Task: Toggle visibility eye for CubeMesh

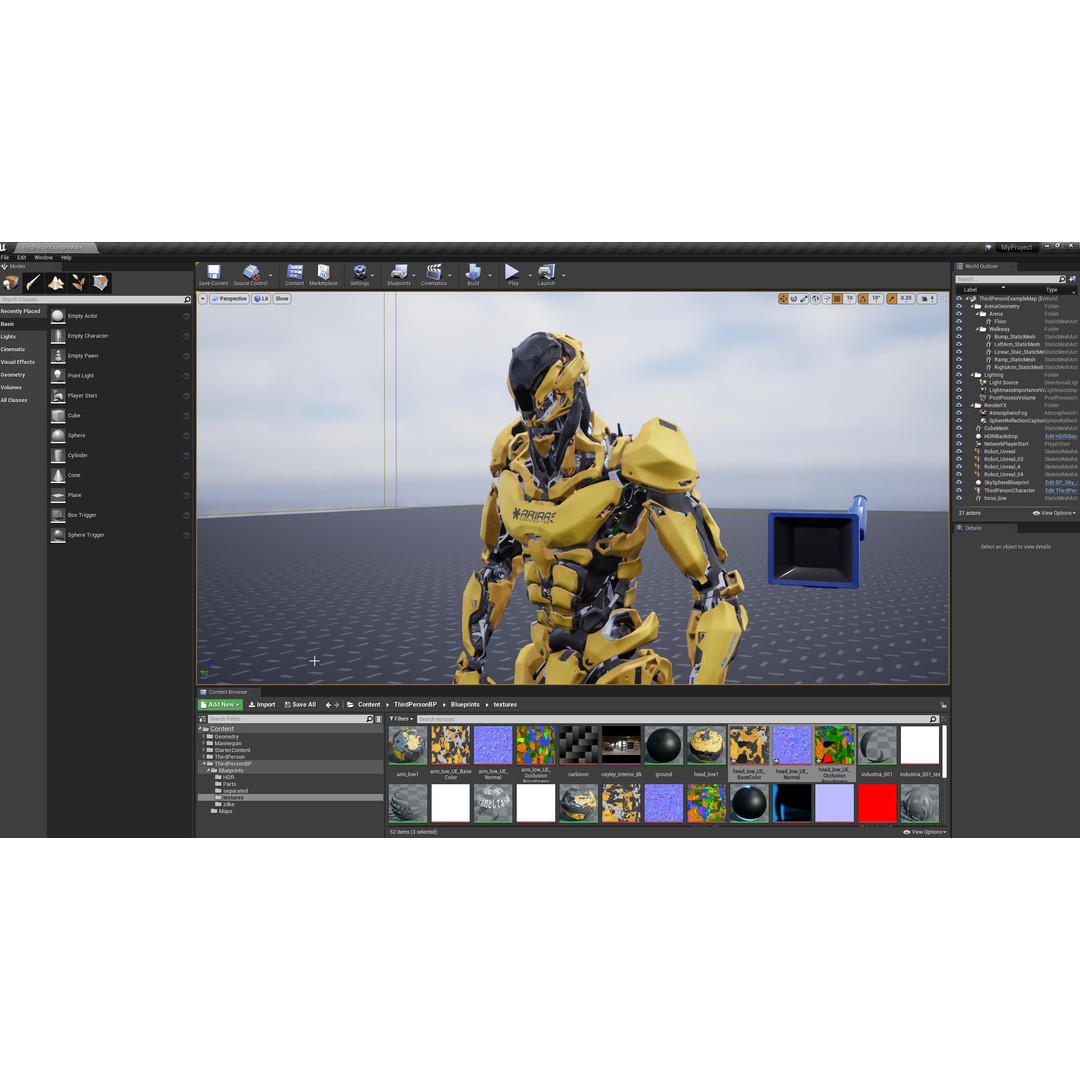Action: pyautogui.click(x=959, y=428)
